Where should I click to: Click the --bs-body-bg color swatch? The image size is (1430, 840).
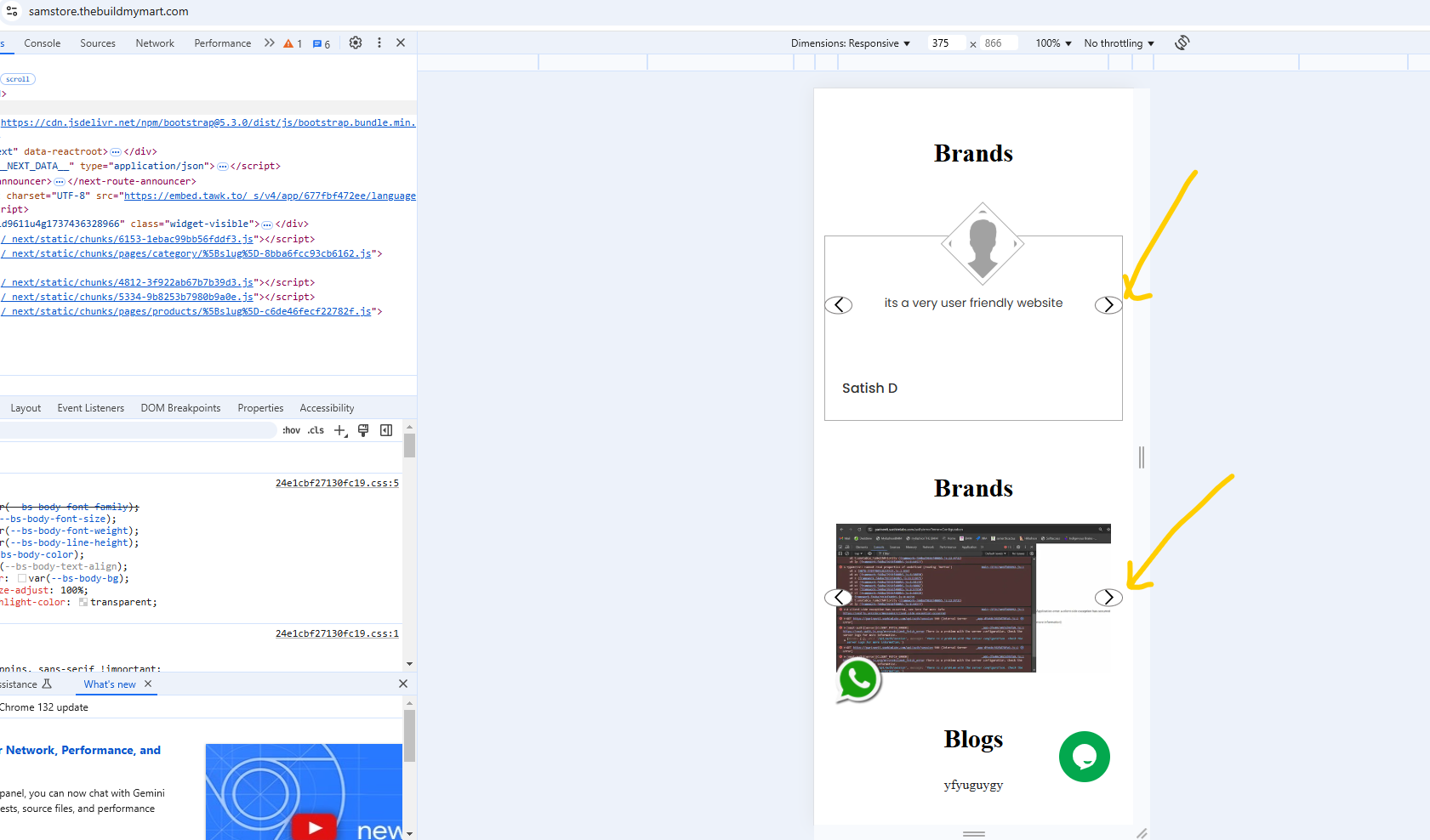(x=22, y=578)
